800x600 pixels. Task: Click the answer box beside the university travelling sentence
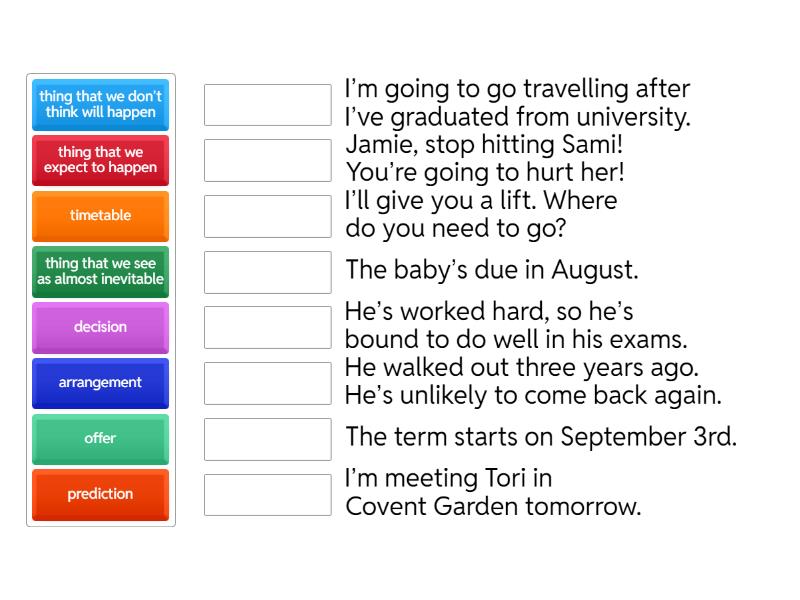click(x=266, y=104)
